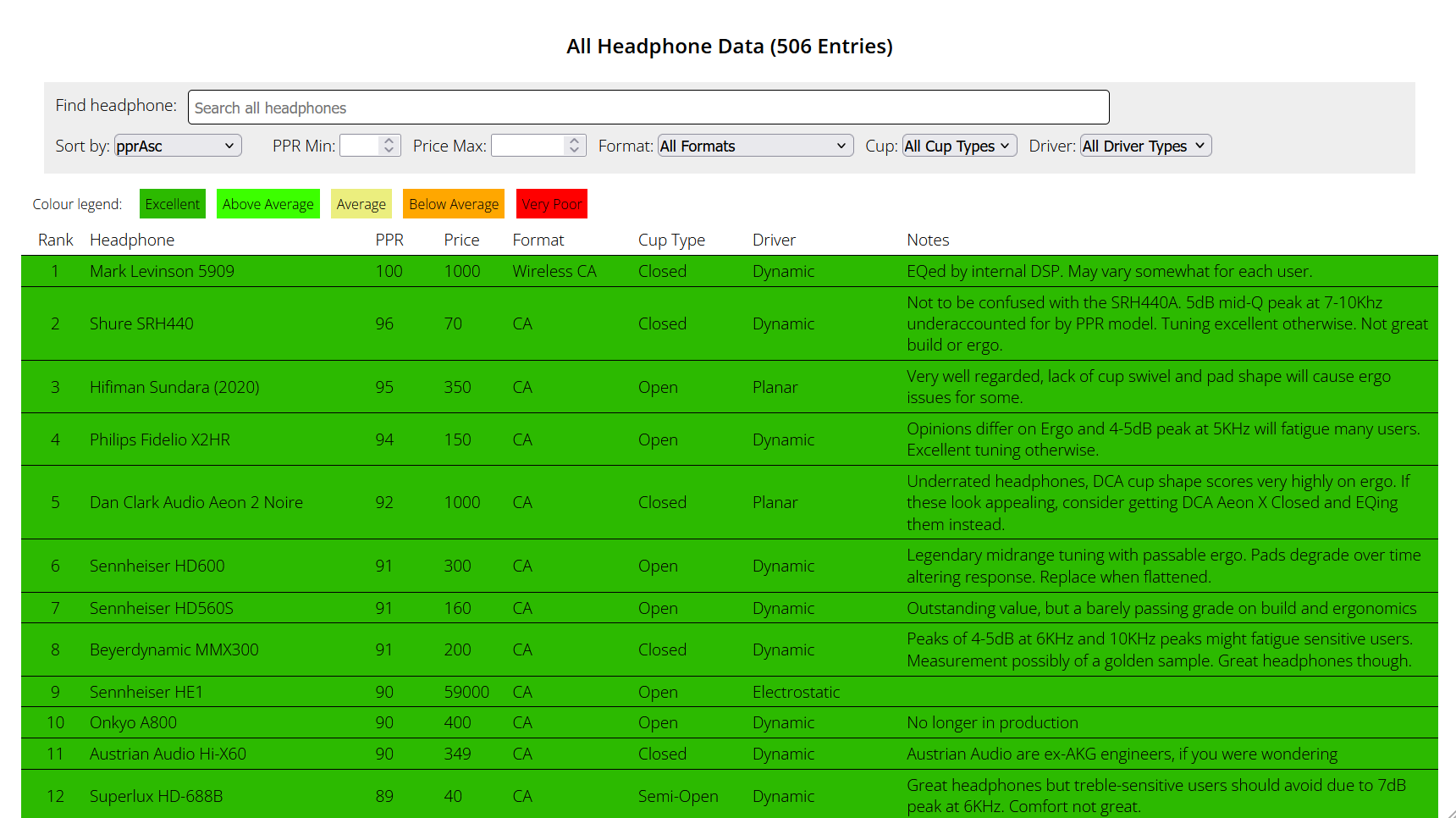Open the All Formats dropdown
1456x818 pixels.
755,146
